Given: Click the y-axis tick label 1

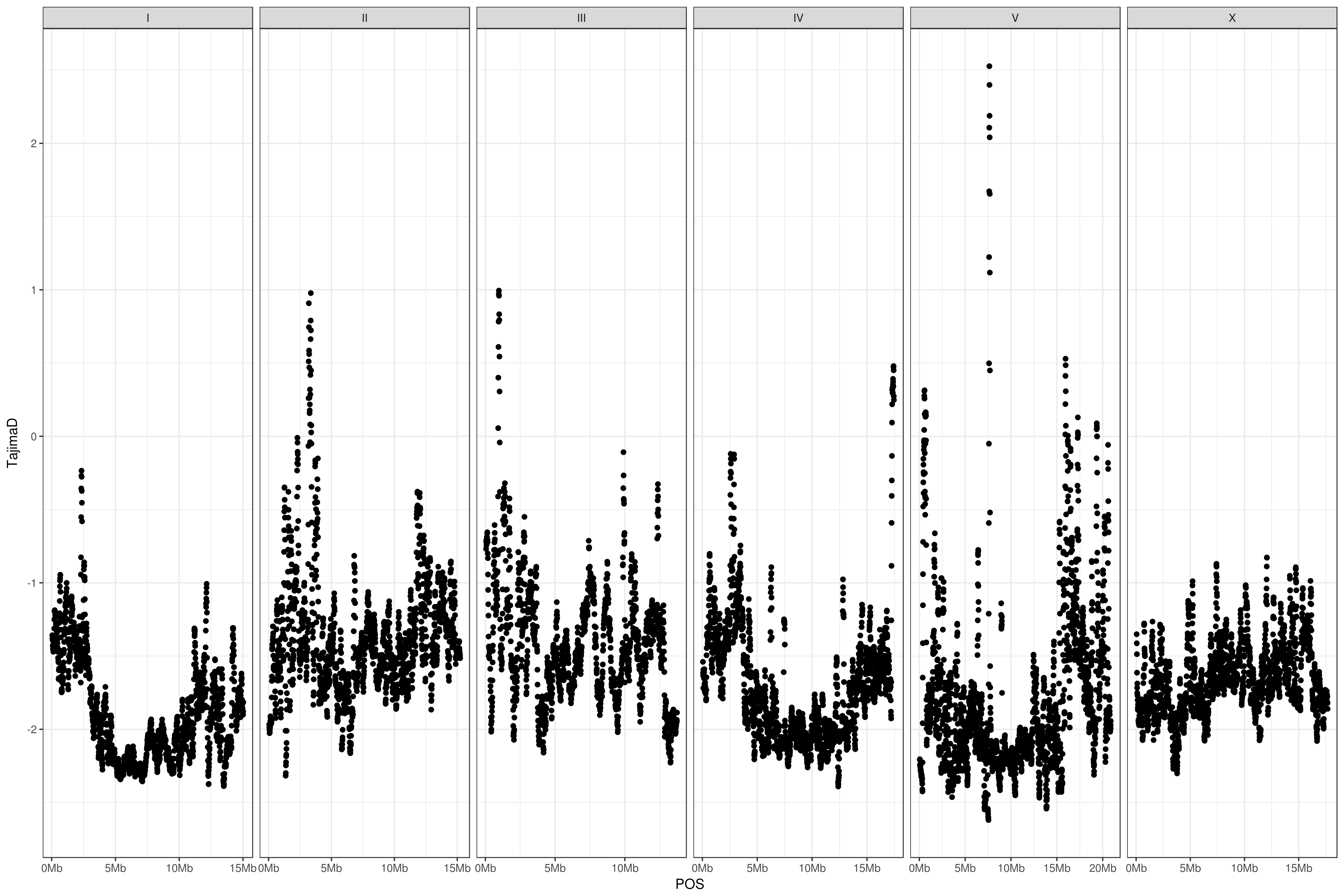Looking at the screenshot, I should coord(33,290).
